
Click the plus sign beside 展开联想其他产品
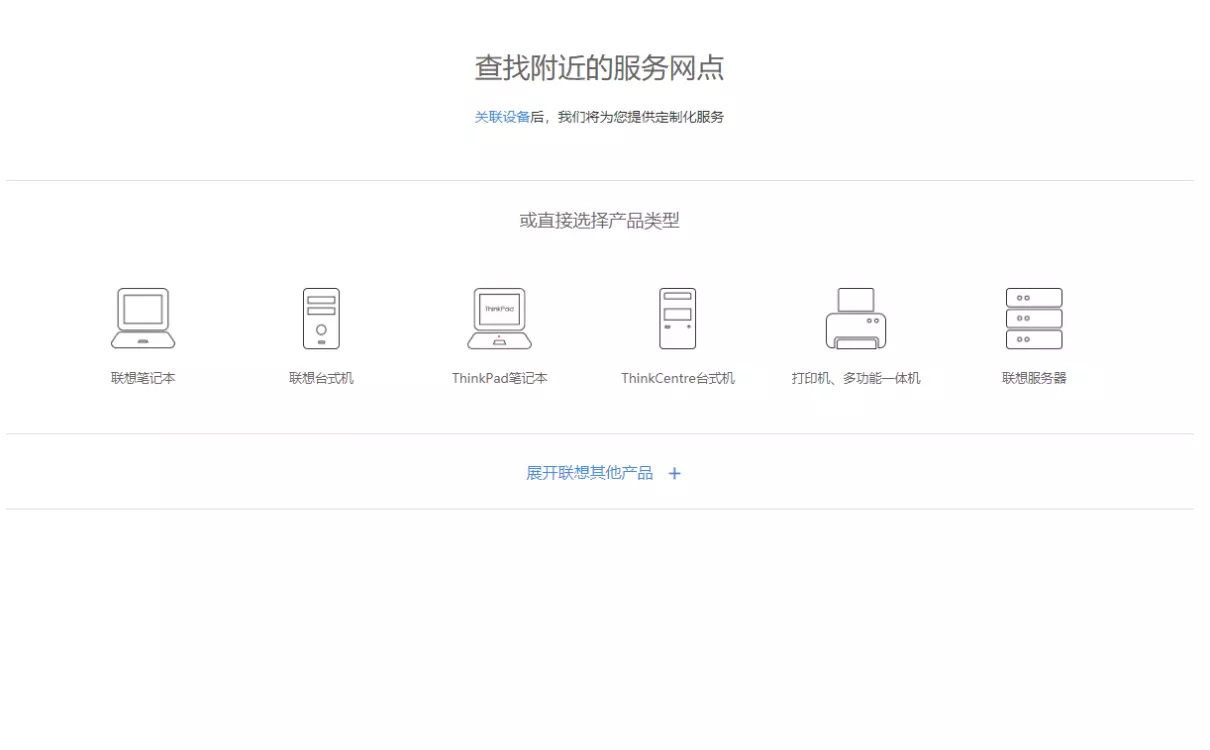coord(674,474)
